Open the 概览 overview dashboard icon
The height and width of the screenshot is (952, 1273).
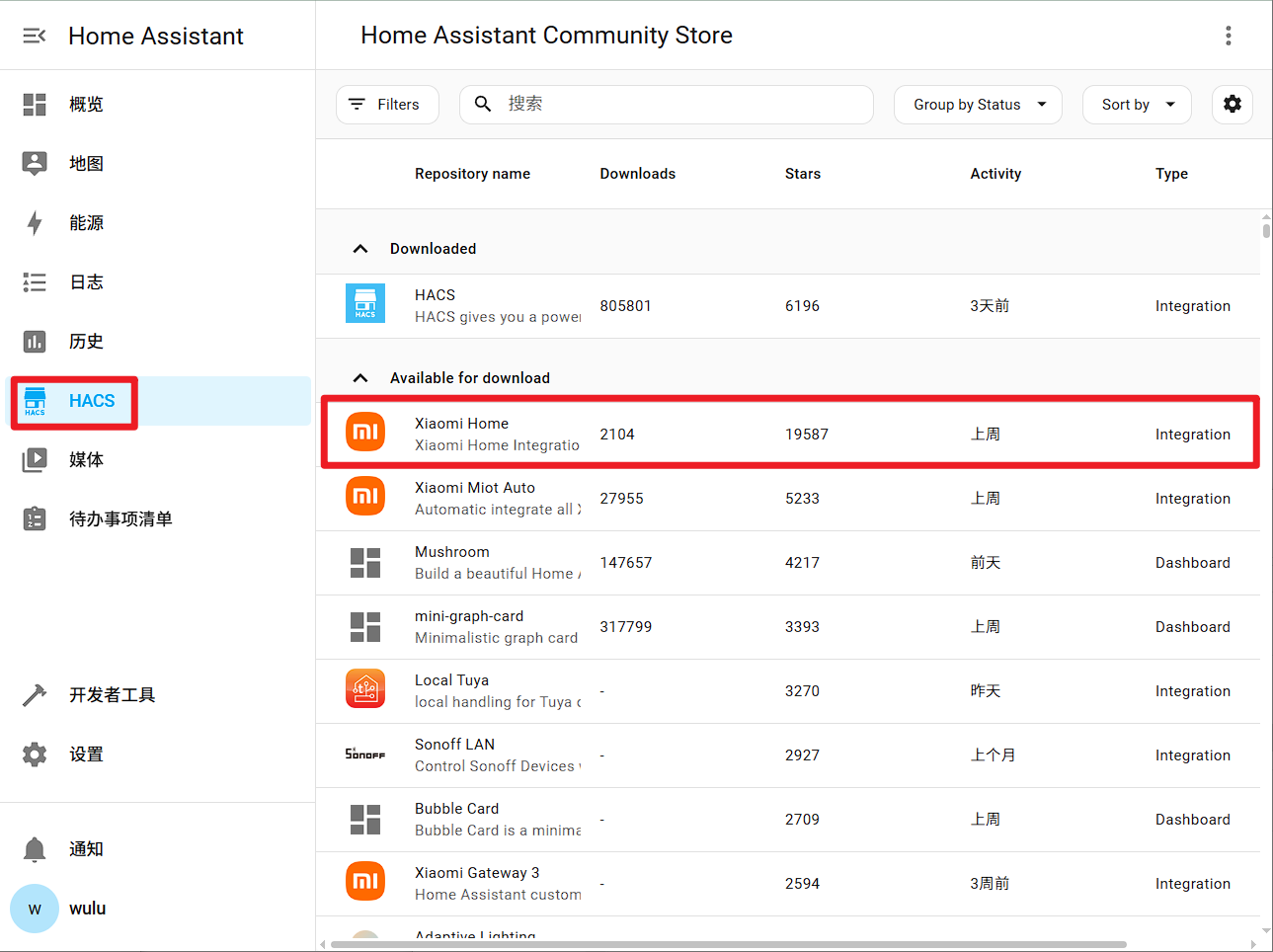click(35, 105)
